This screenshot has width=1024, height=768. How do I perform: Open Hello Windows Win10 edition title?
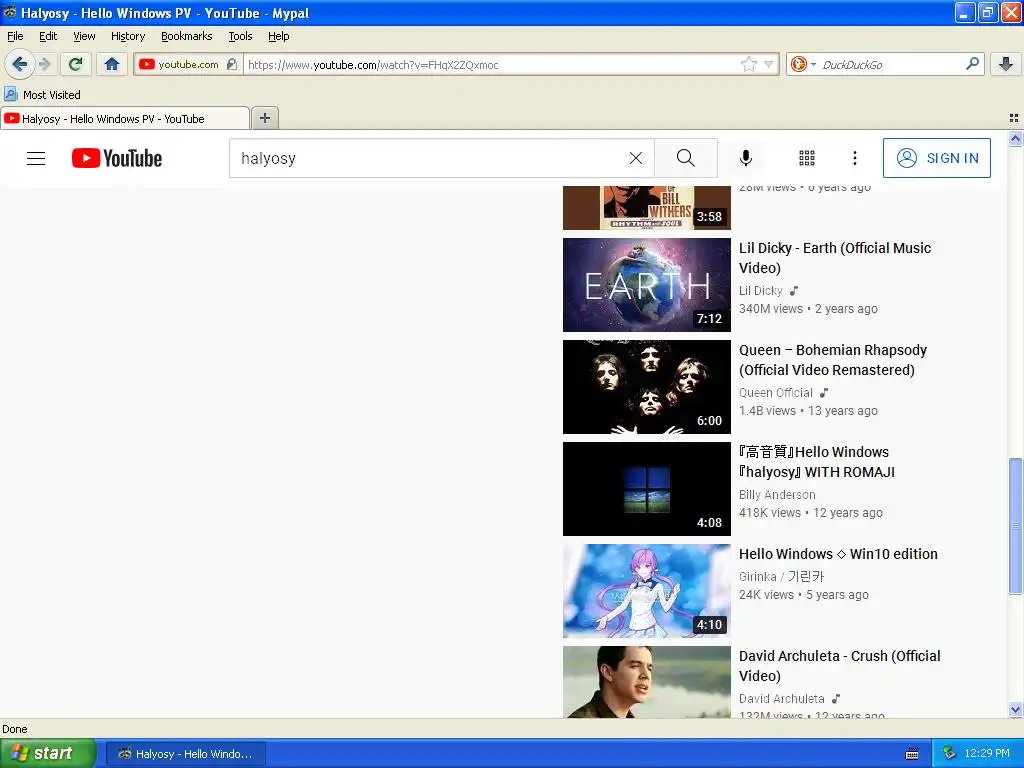click(x=838, y=554)
